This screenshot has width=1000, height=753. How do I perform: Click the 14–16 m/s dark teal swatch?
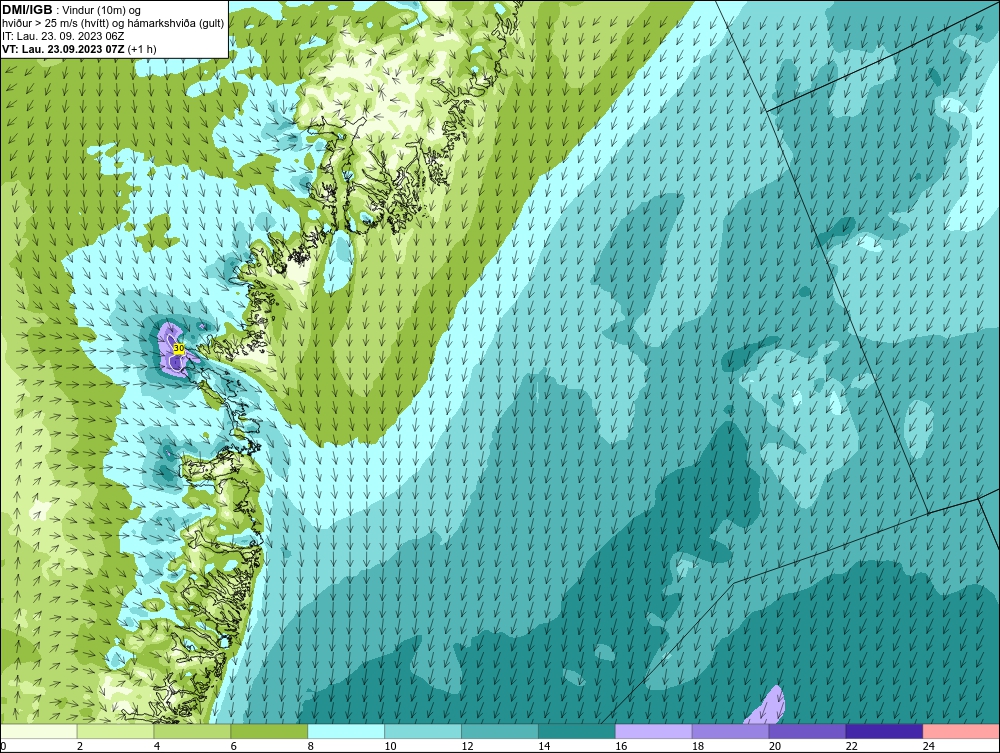577,731
